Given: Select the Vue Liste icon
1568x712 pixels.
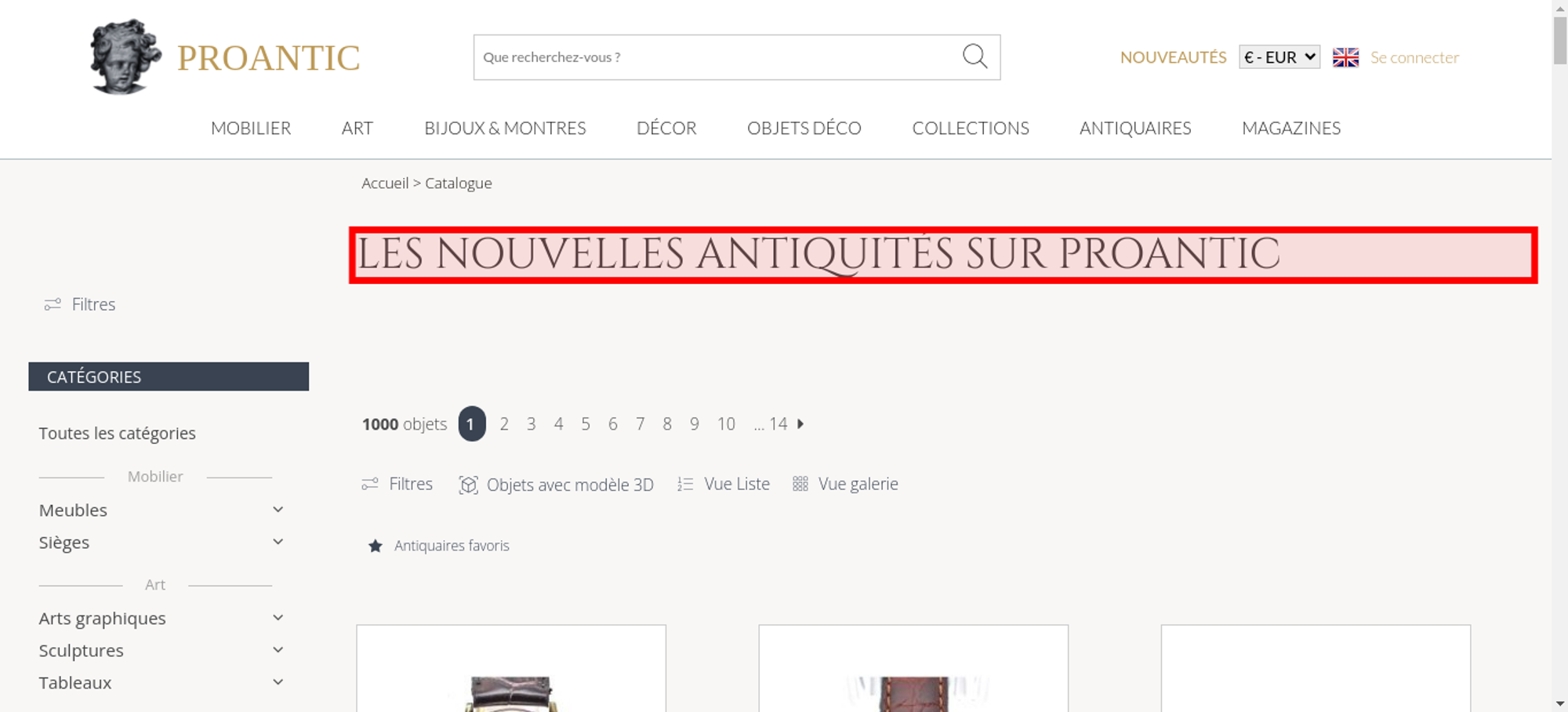Looking at the screenshot, I should 685,485.
